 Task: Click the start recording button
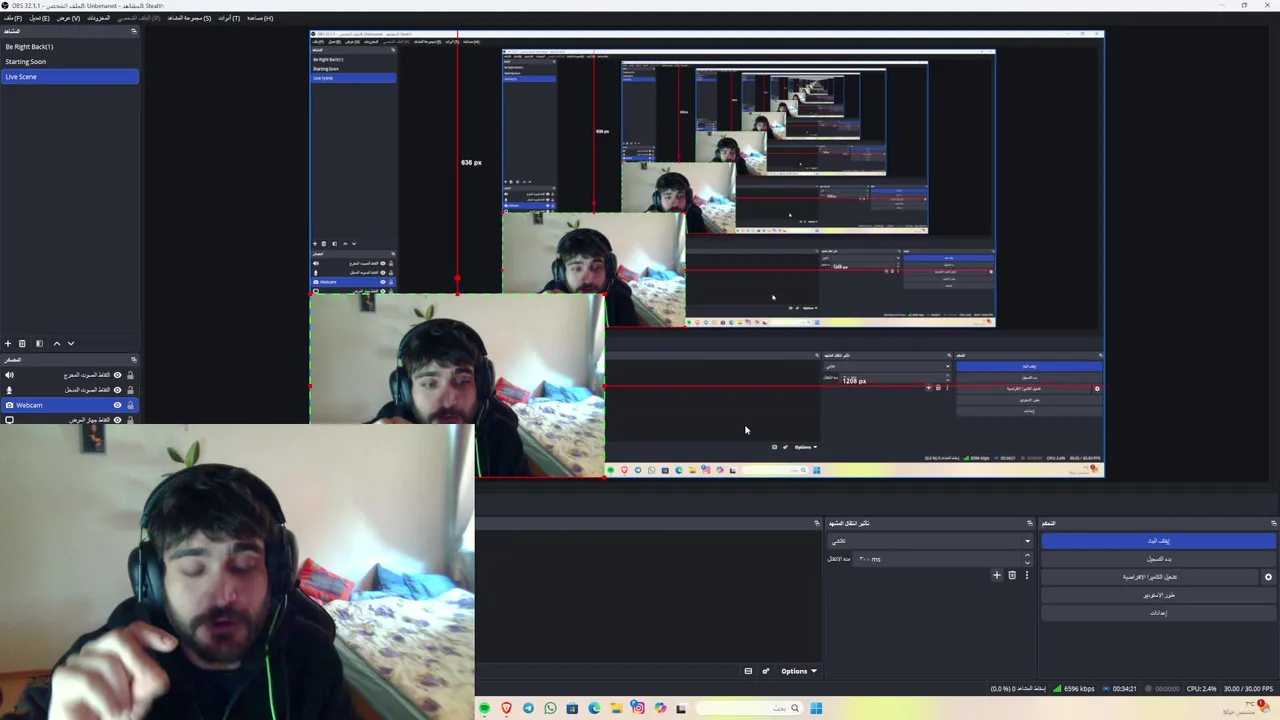click(1158, 559)
